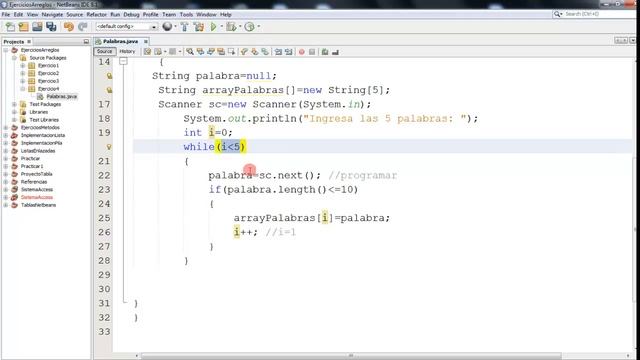Collapse code fold at line 14
The width and height of the screenshot is (640, 360).
click(x=123, y=62)
